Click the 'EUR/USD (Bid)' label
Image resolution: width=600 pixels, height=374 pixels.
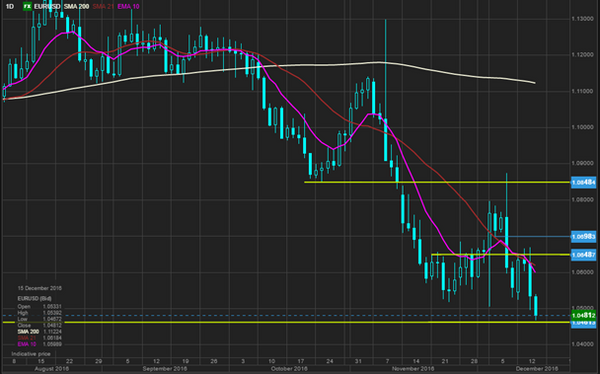34,298
